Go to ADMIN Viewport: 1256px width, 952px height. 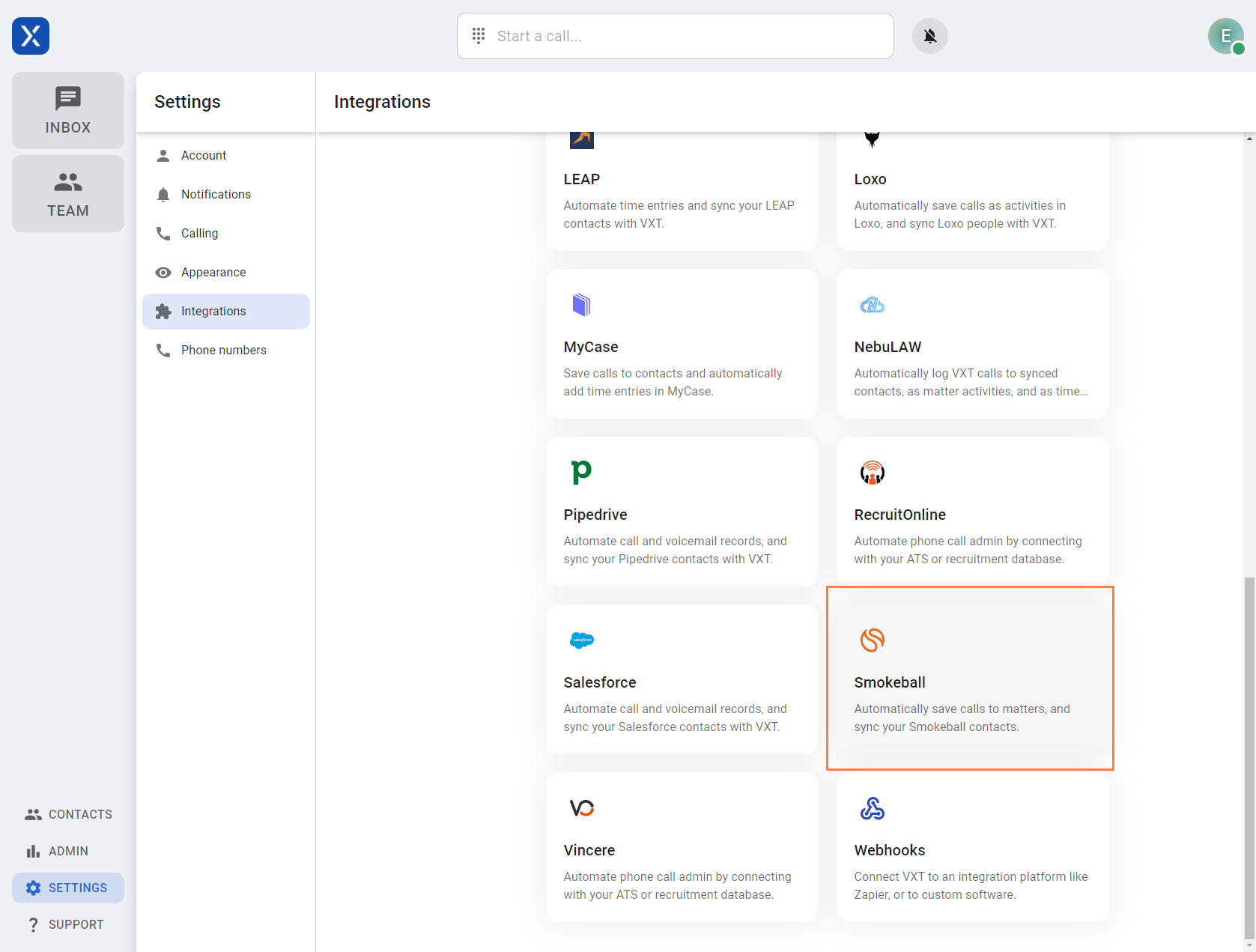68,851
